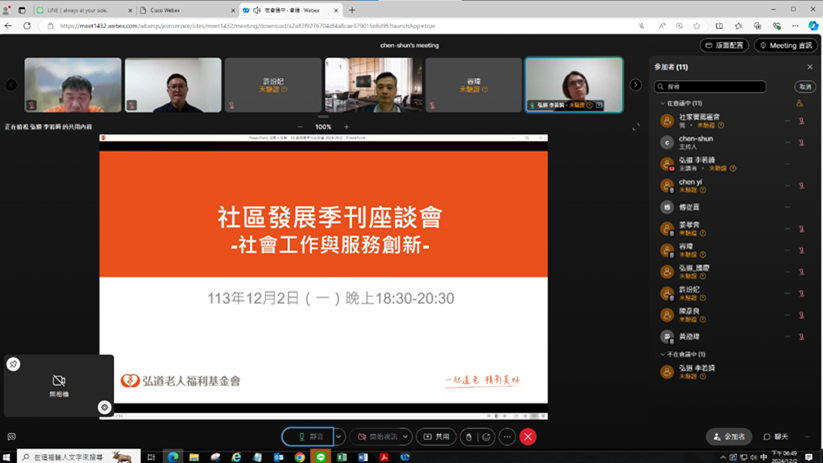This screenshot has height=463, width=823.
Task: Open the Windows Start menu
Action: click(x=7, y=457)
